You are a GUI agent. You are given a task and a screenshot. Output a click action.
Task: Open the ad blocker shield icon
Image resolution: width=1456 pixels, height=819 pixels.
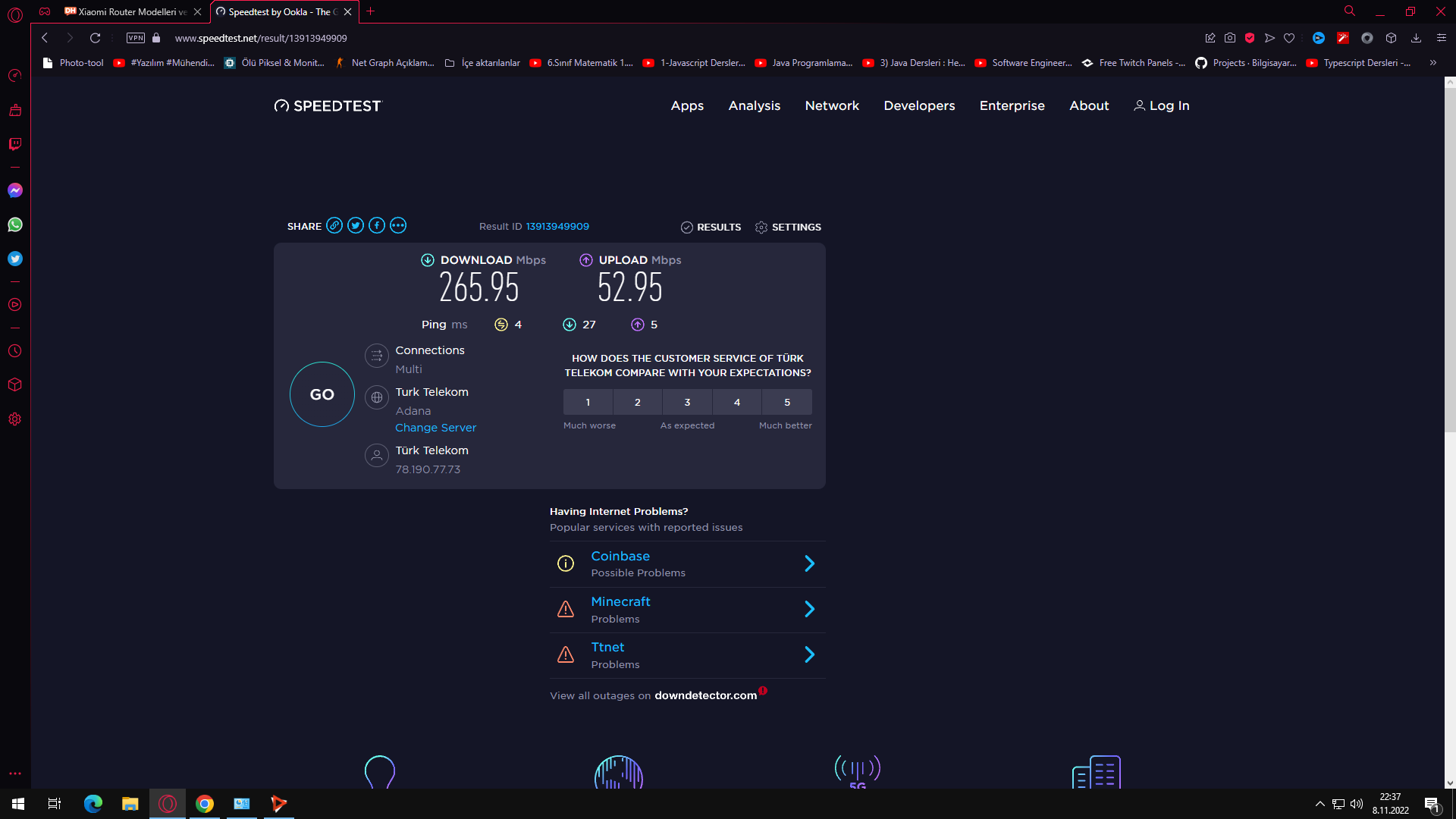1250,38
